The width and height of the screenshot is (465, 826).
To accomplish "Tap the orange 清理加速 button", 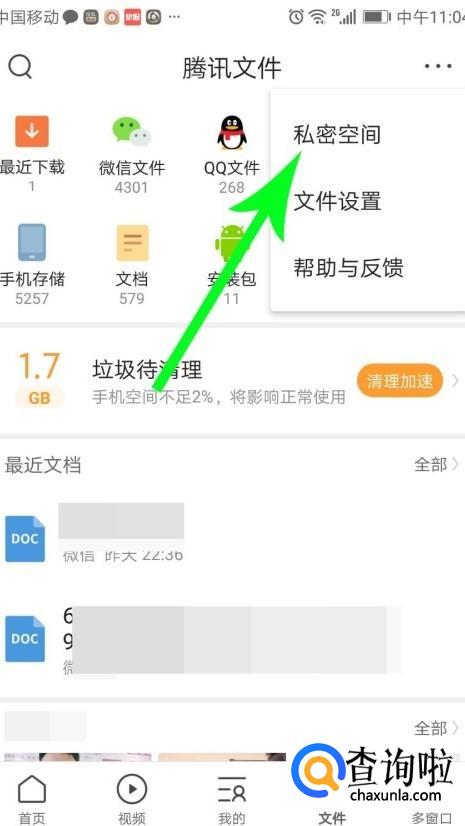I will point(400,380).
